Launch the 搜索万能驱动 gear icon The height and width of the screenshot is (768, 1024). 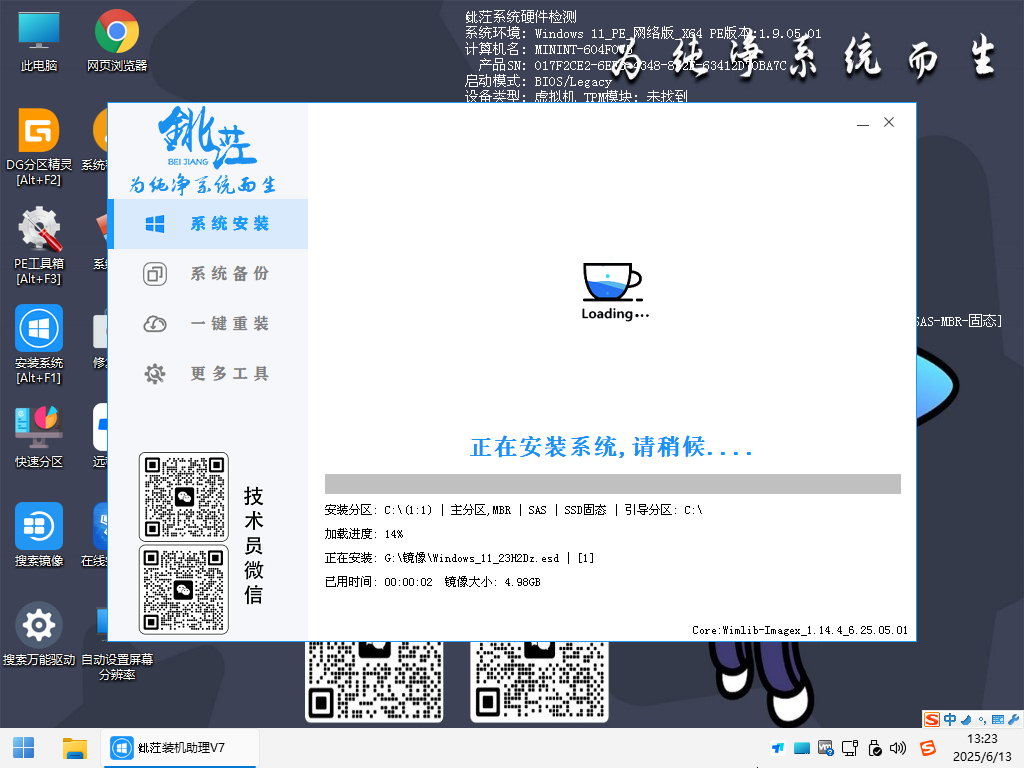point(39,634)
